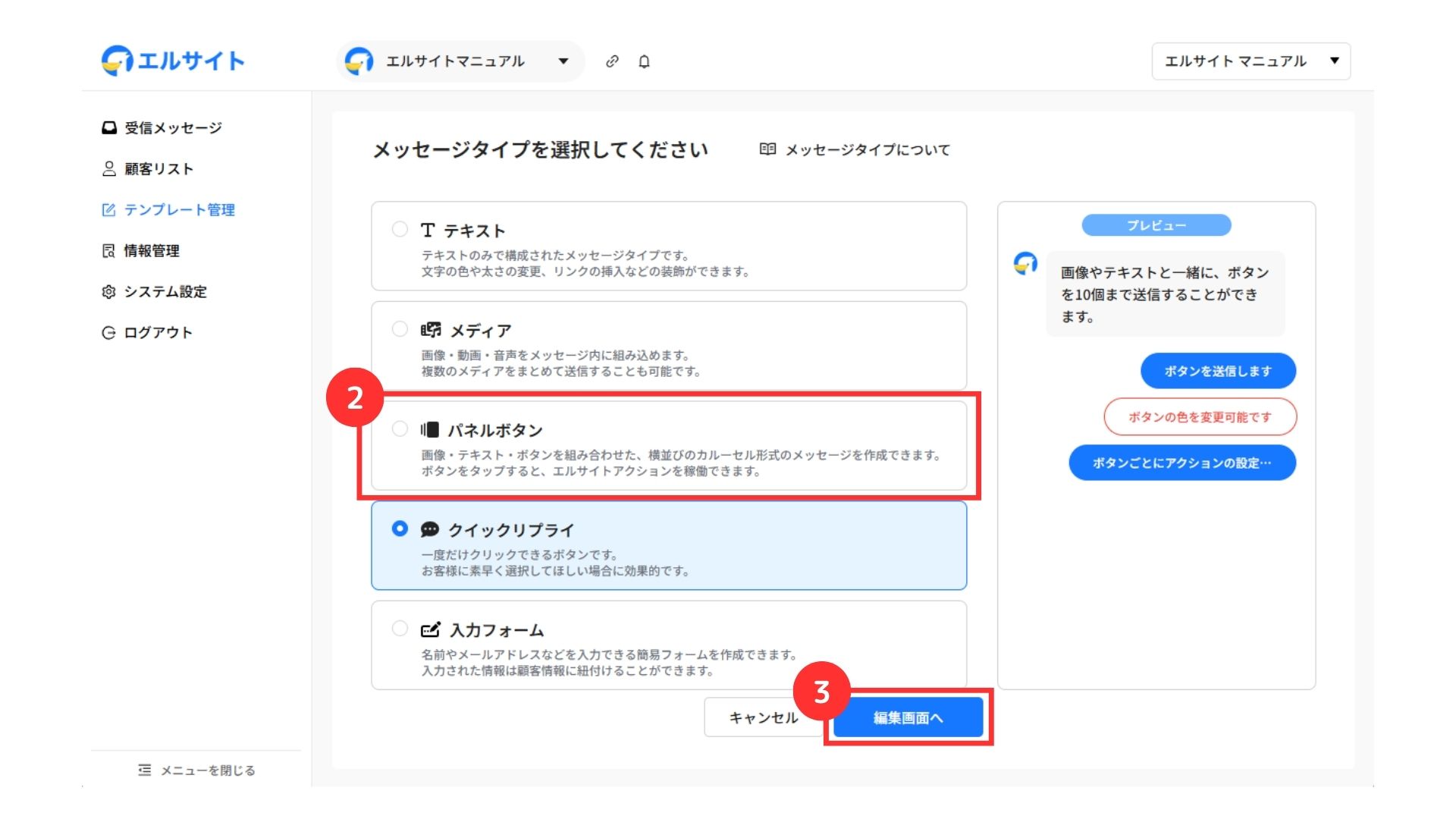Click red ボタンの色を変更可能です preview button
This screenshot has width=1456, height=819.
pos(1200,417)
